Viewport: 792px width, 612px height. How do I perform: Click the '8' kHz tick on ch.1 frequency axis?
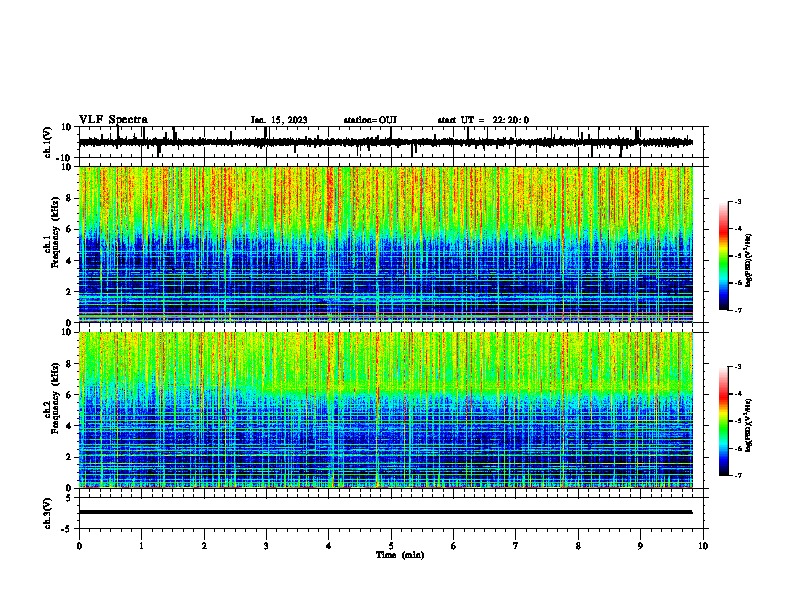tap(69, 198)
